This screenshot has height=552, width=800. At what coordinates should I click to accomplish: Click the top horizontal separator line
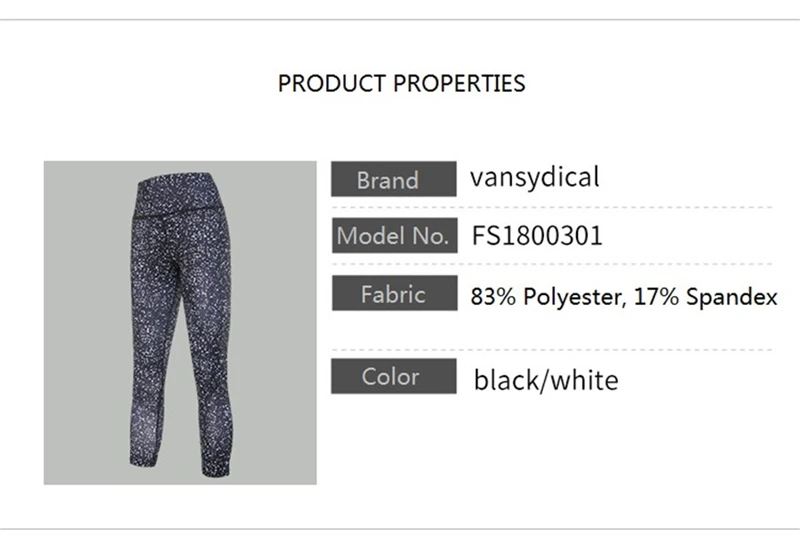[x=400, y=20]
